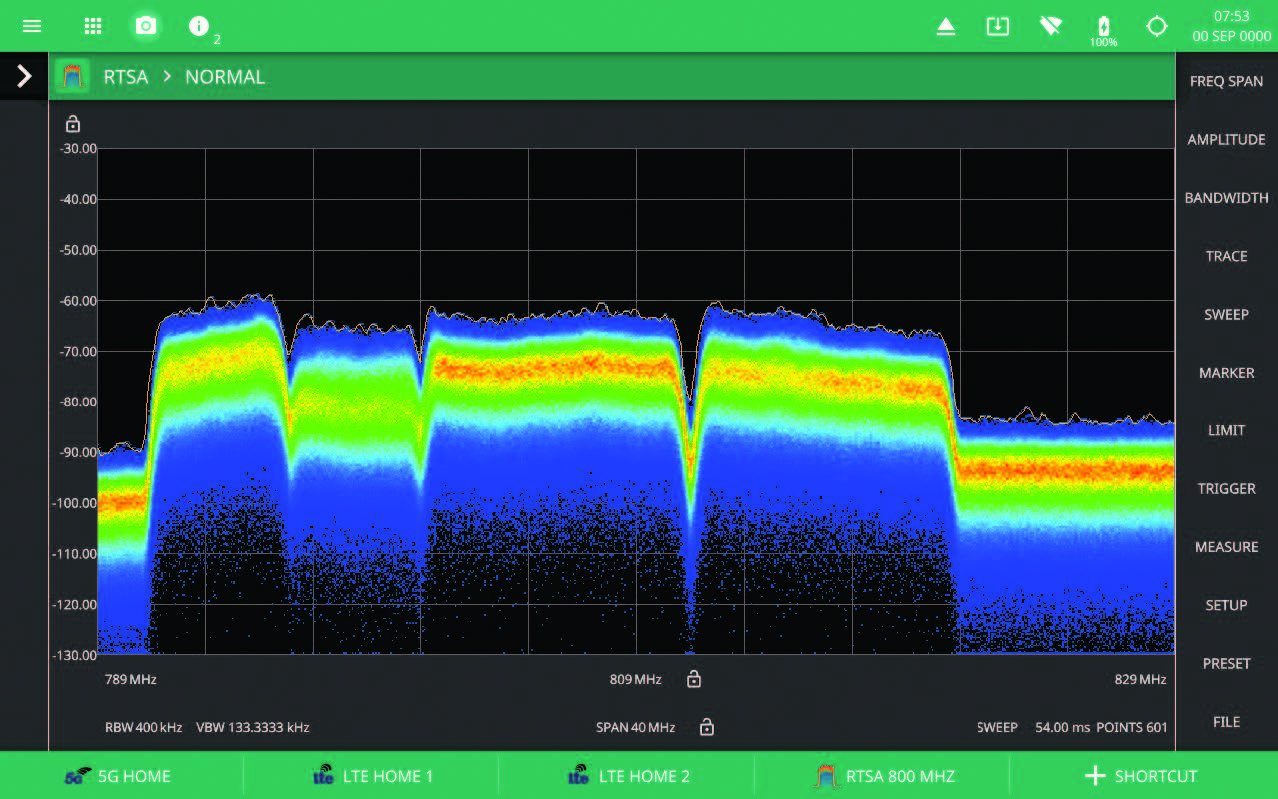Open the hamburger main menu

click(32, 26)
